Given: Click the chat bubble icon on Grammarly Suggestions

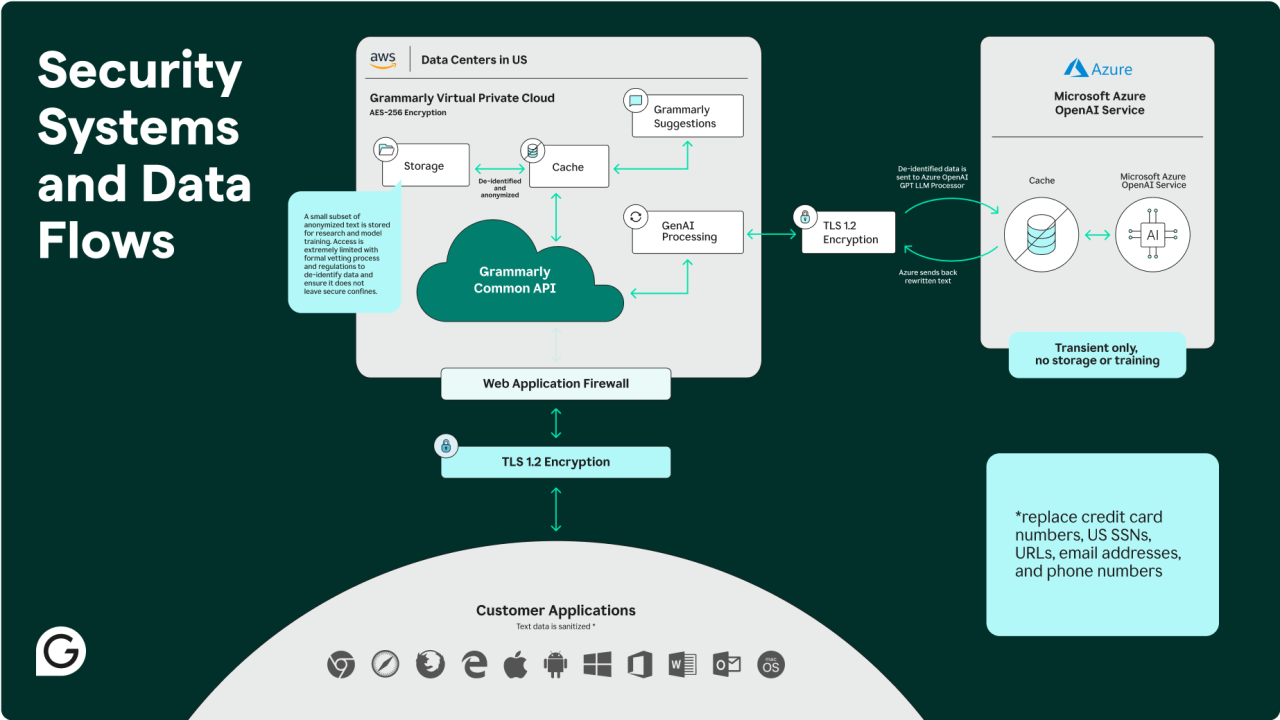Looking at the screenshot, I should click(635, 101).
